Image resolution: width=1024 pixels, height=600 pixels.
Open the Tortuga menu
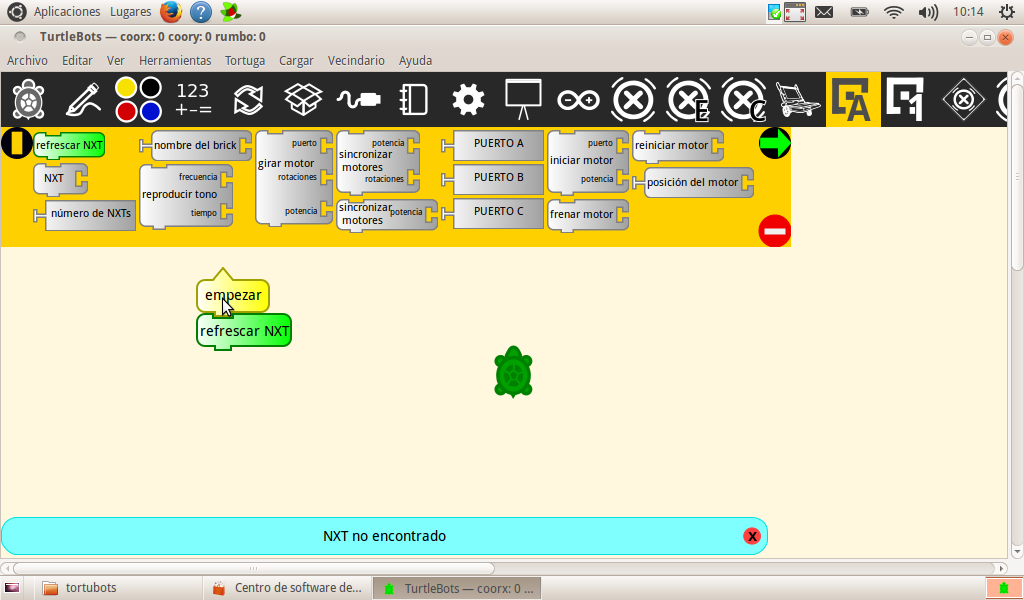pos(245,61)
